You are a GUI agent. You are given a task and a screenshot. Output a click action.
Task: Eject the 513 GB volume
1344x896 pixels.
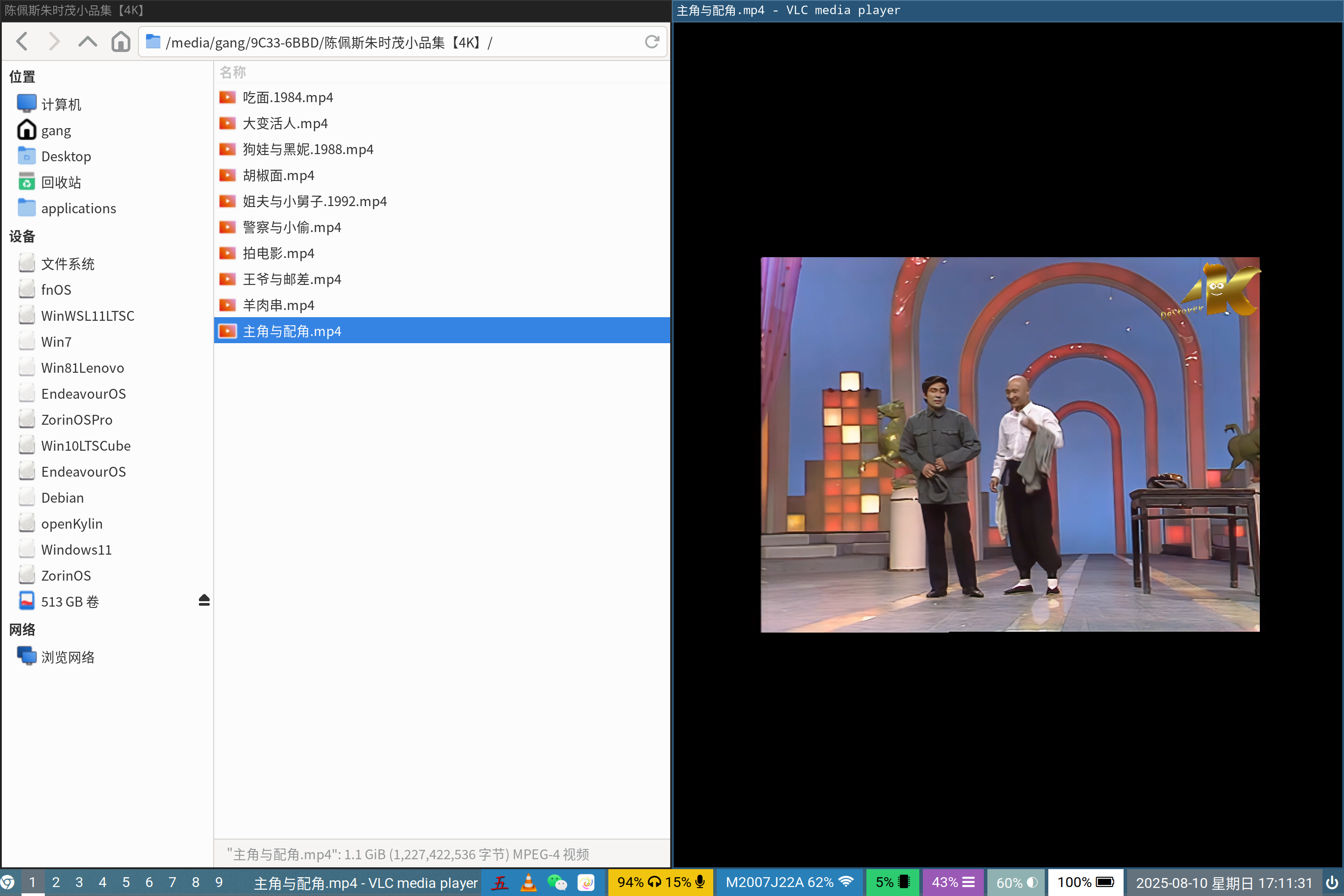point(204,600)
